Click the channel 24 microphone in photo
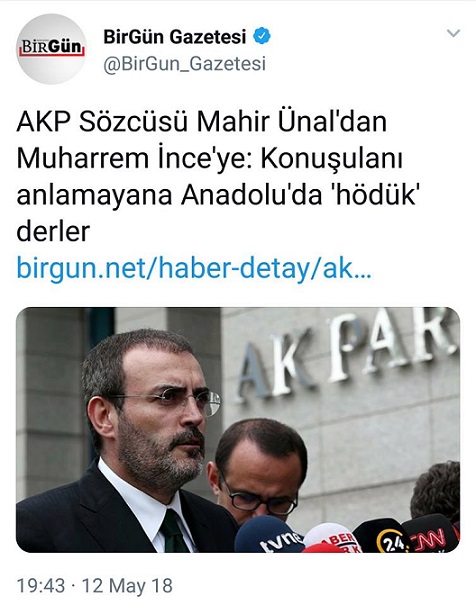 pos(380,537)
